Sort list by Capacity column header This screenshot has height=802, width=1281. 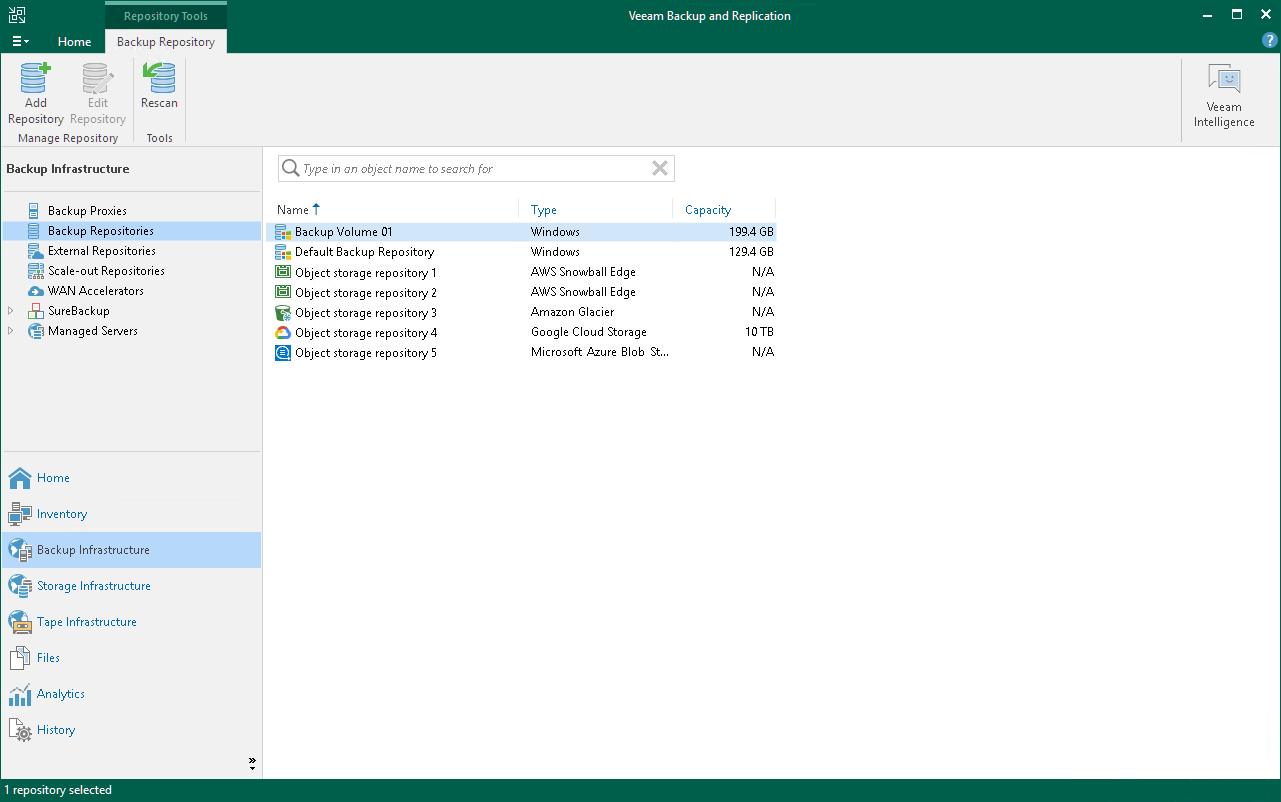(x=708, y=210)
